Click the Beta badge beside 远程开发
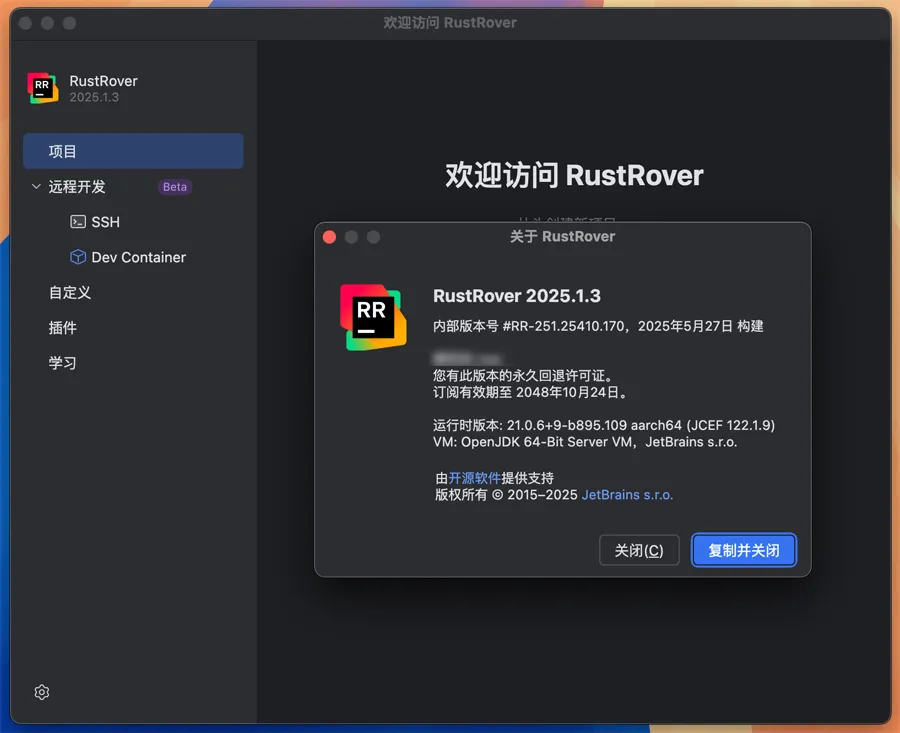The image size is (900, 733). [175, 187]
